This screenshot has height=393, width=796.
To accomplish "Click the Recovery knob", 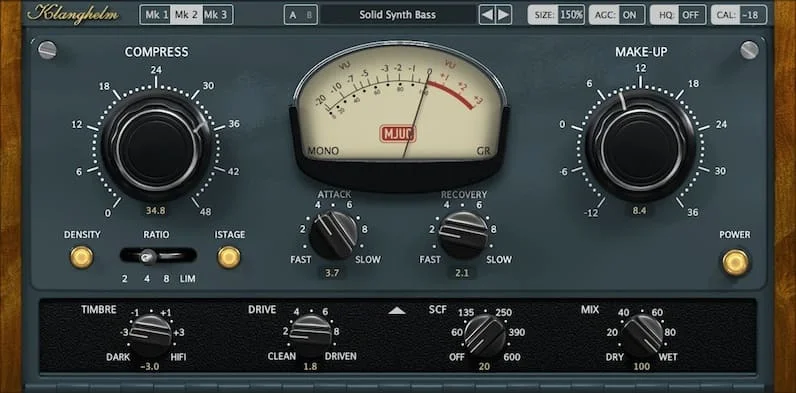I will pyautogui.click(x=463, y=235).
